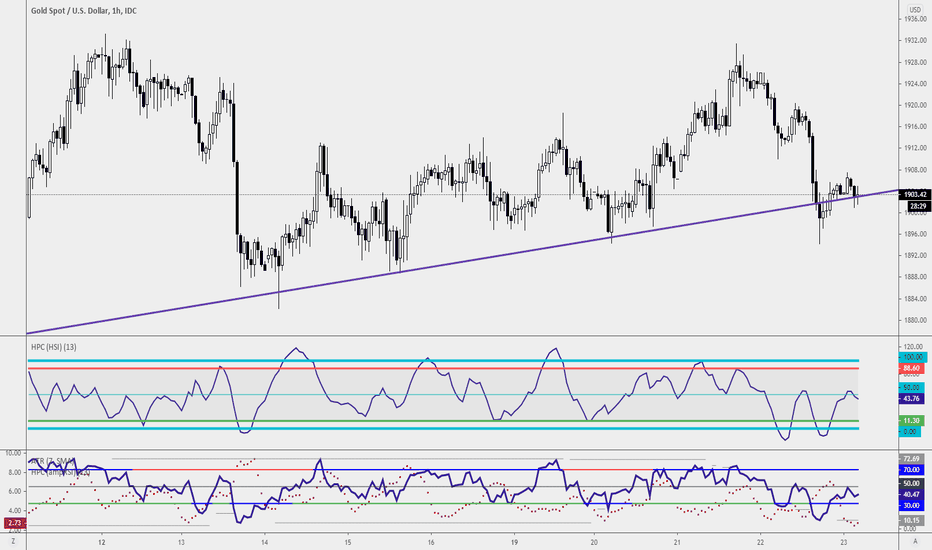Click the 1920.00 price axis tick

tap(916, 105)
